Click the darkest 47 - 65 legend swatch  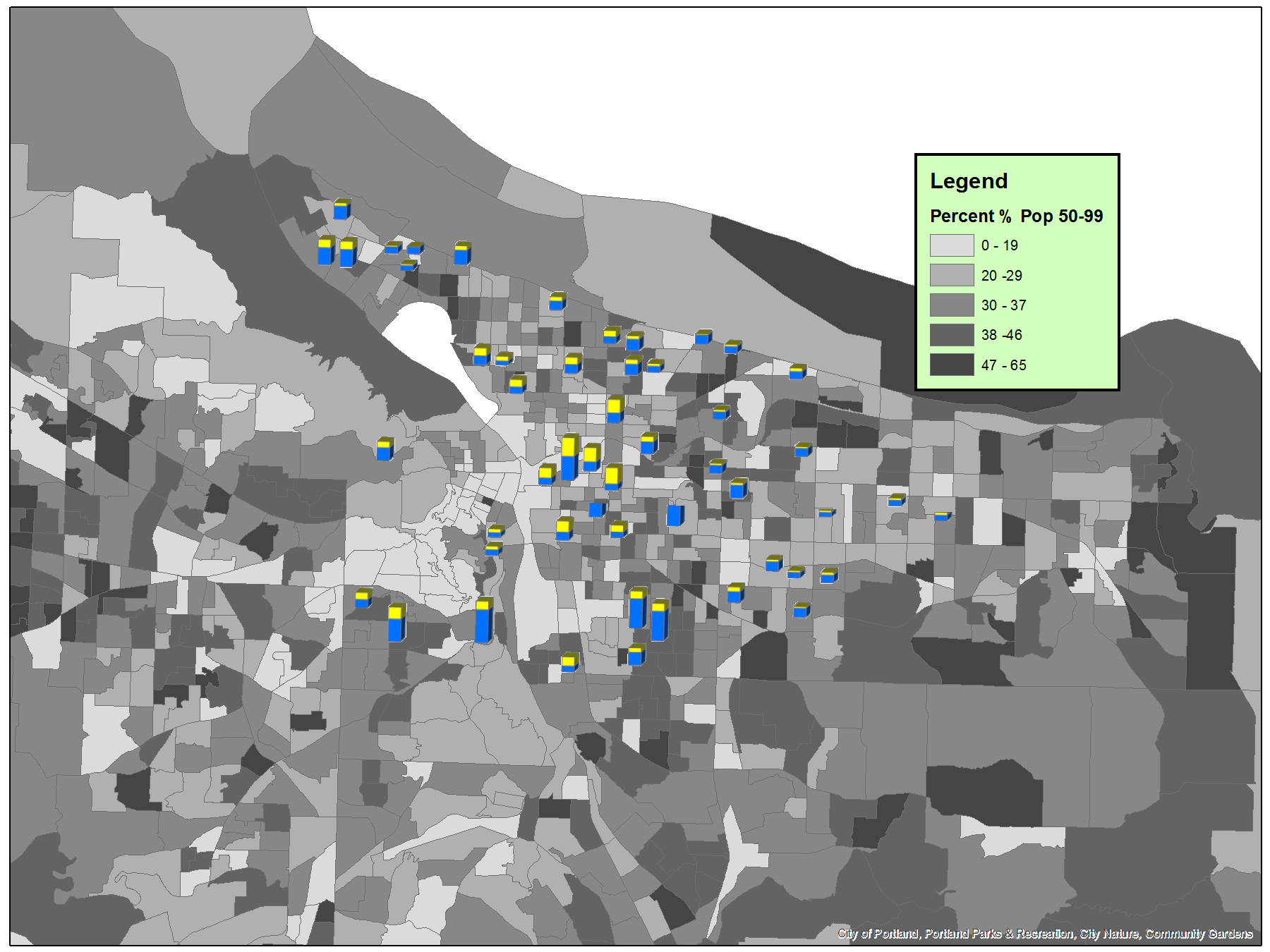(951, 365)
